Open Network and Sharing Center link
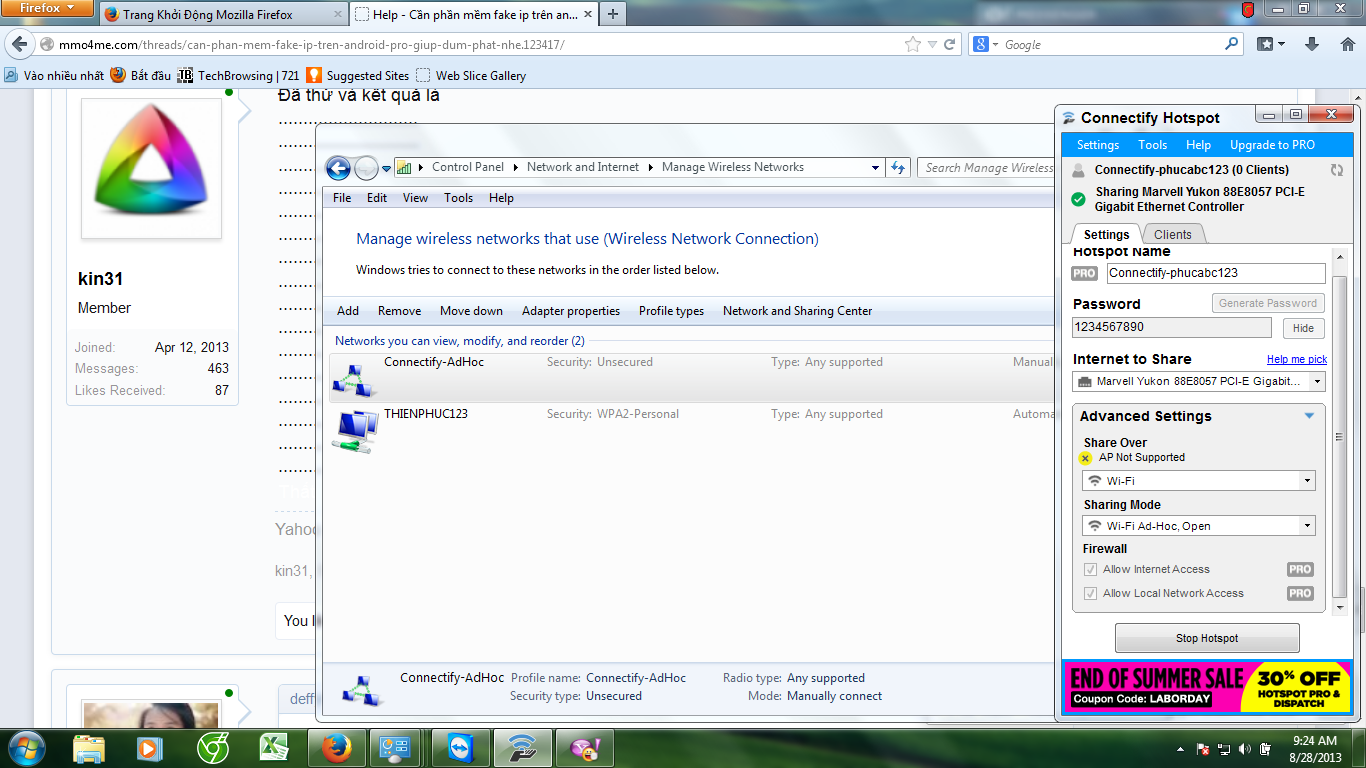The height and width of the screenshot is (768, 1366). tap(797, 311)
